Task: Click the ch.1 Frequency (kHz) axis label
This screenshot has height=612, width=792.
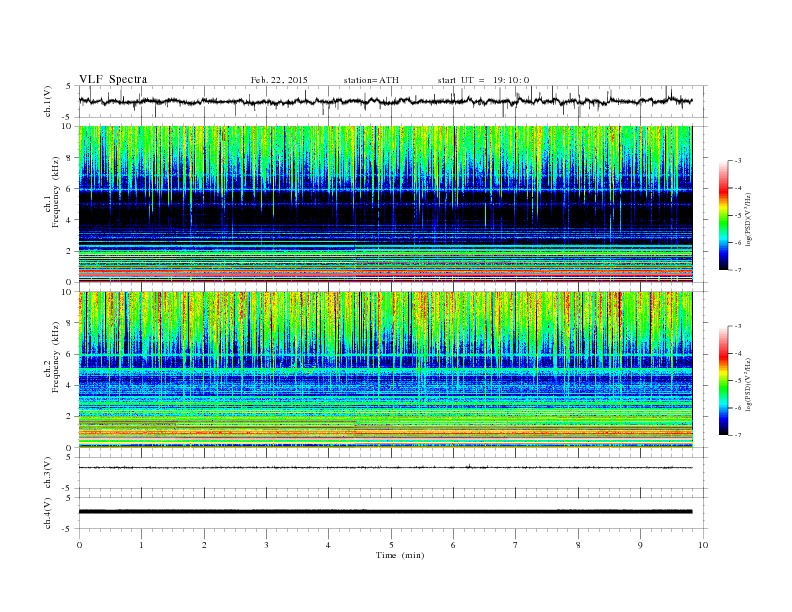Action: 53,204
